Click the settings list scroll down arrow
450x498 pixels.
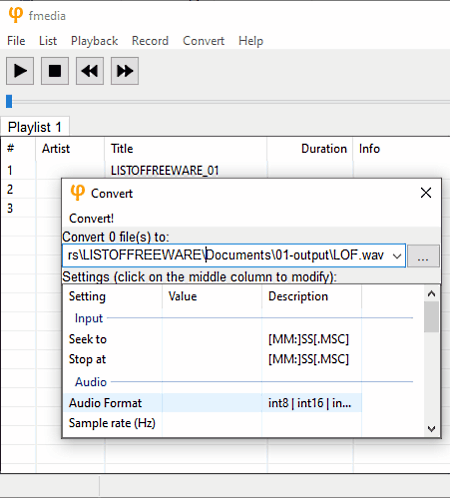(x=431, y=429)
